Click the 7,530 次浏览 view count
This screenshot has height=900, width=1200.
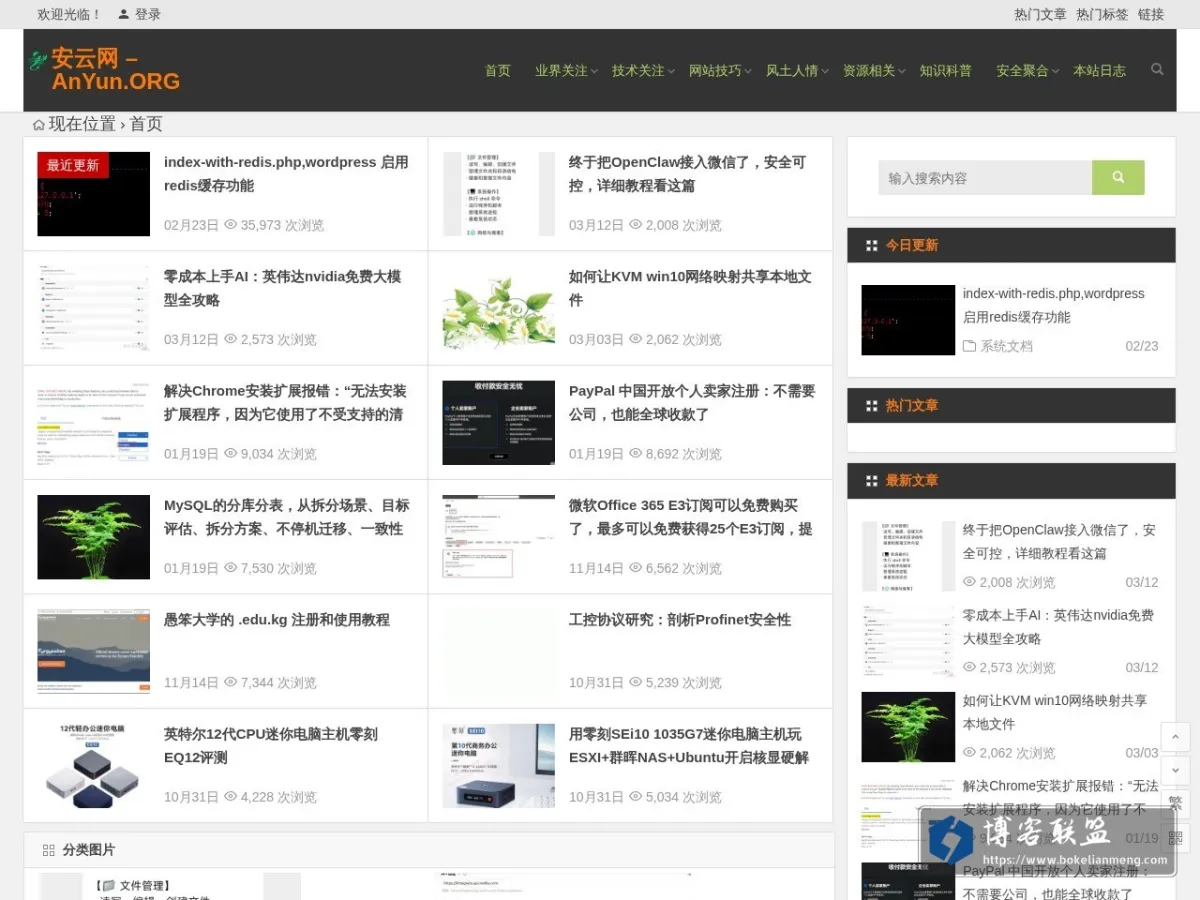279,568
